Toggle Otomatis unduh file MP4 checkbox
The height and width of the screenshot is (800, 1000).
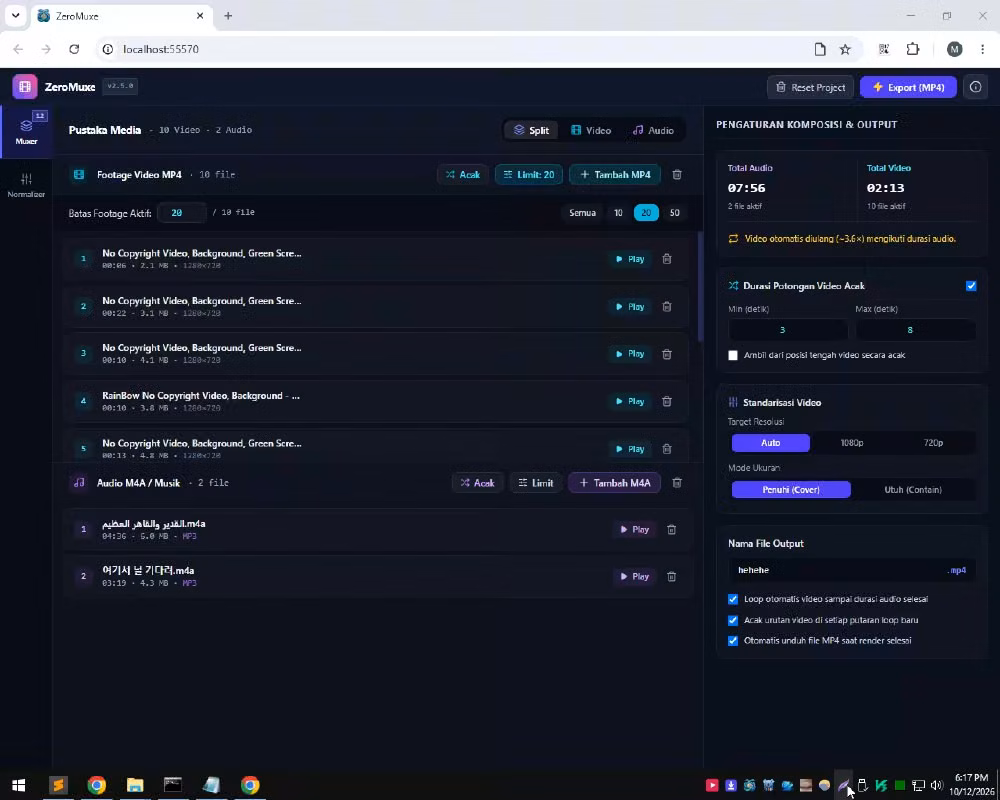(733, 641)
